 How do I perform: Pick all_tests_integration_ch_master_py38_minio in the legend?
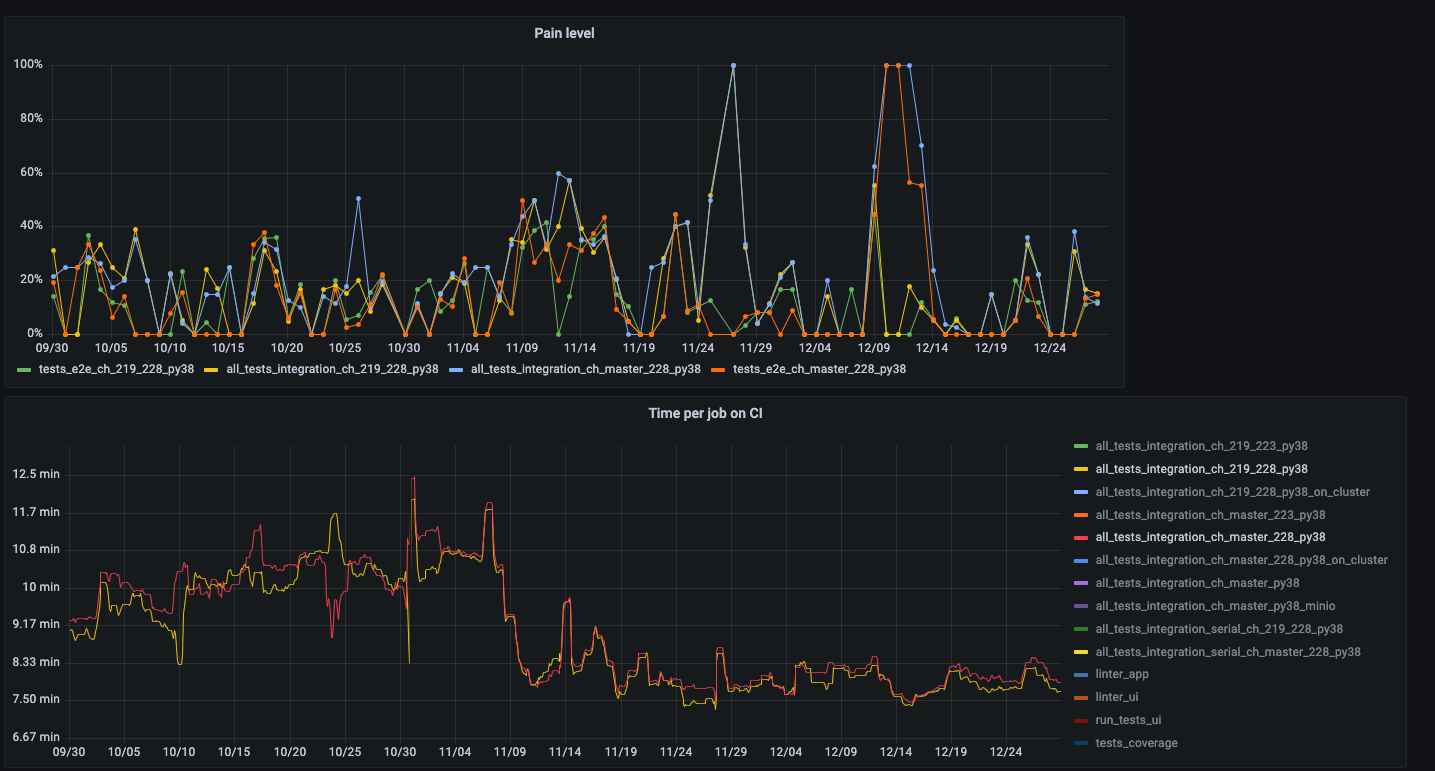1215,606
